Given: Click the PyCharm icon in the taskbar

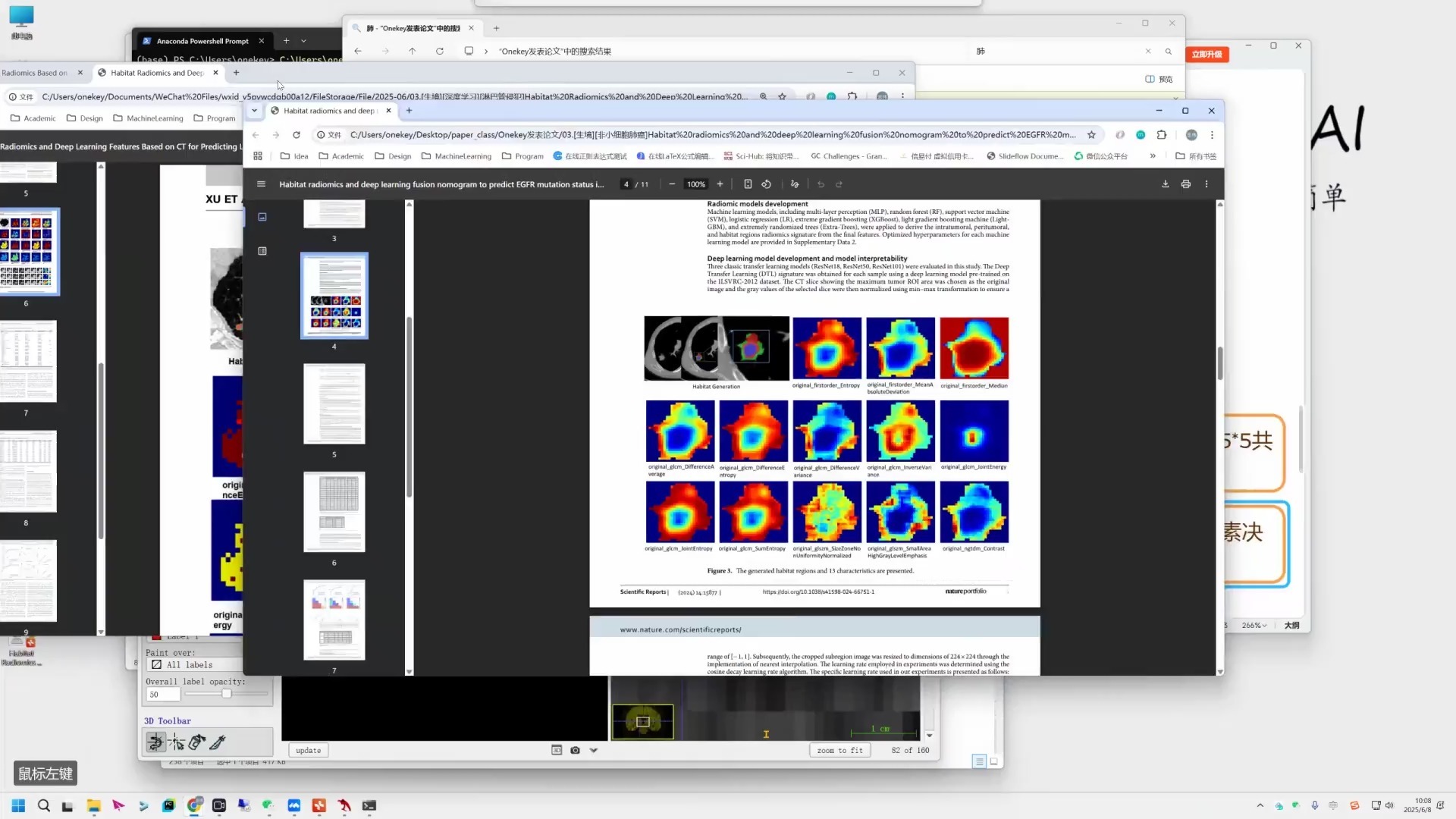Looking at the screenshot, I should coord(168,805).
